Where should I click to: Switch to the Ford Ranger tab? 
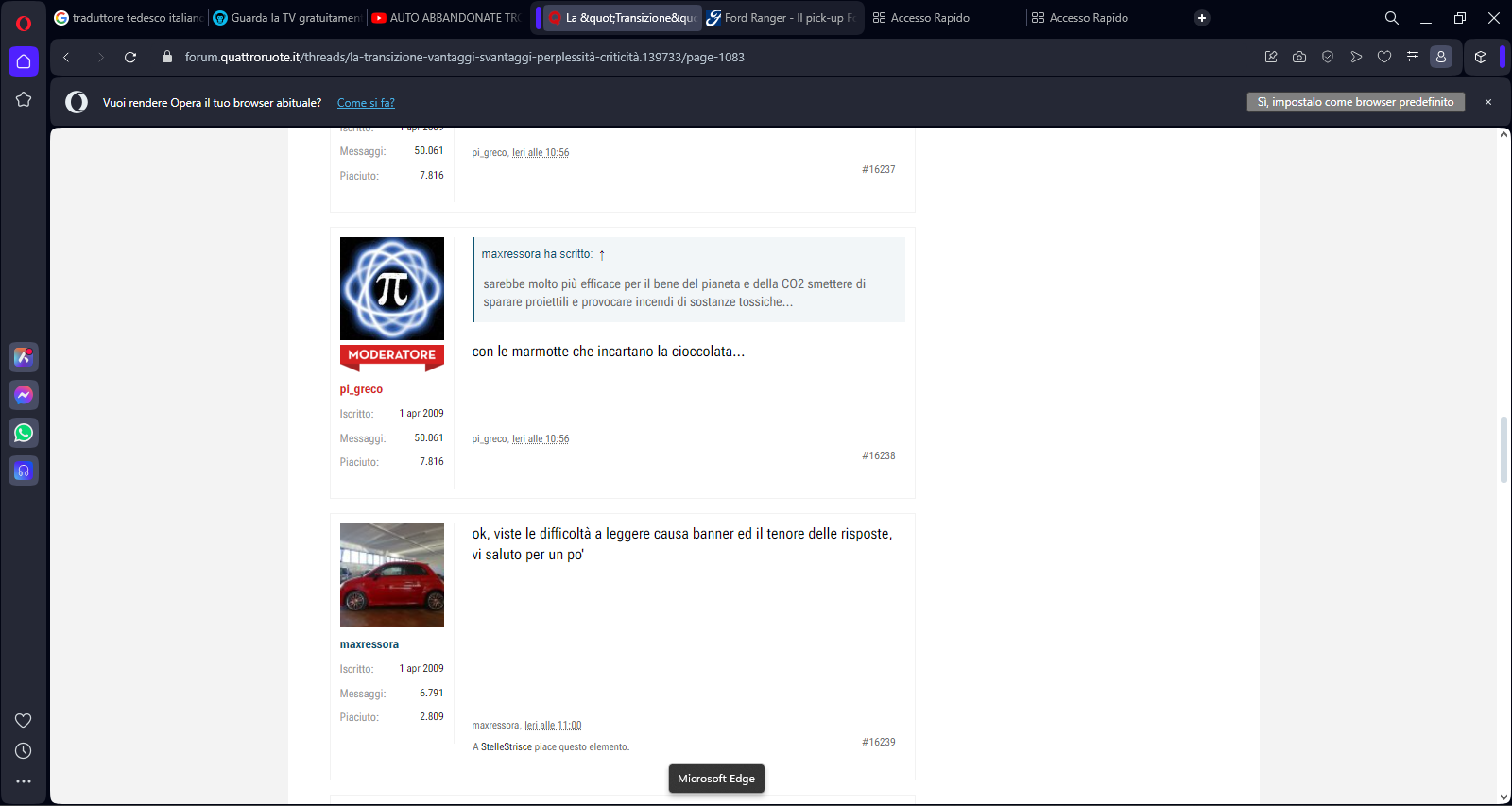(782, 18)
